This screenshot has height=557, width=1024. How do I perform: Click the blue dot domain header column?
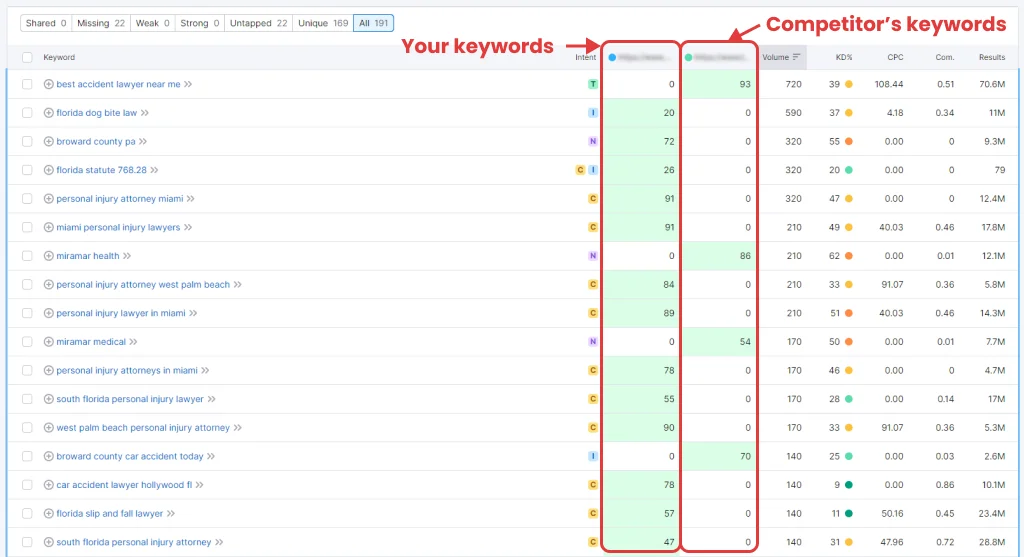[x=640, y=57]
